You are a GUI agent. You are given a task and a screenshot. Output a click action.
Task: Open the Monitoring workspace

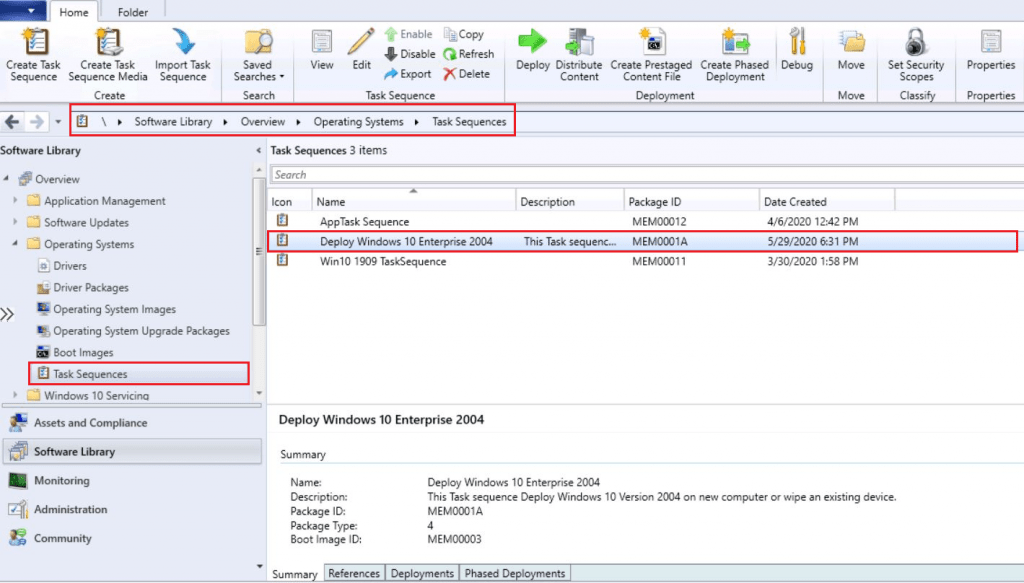(x=133, y=481)
